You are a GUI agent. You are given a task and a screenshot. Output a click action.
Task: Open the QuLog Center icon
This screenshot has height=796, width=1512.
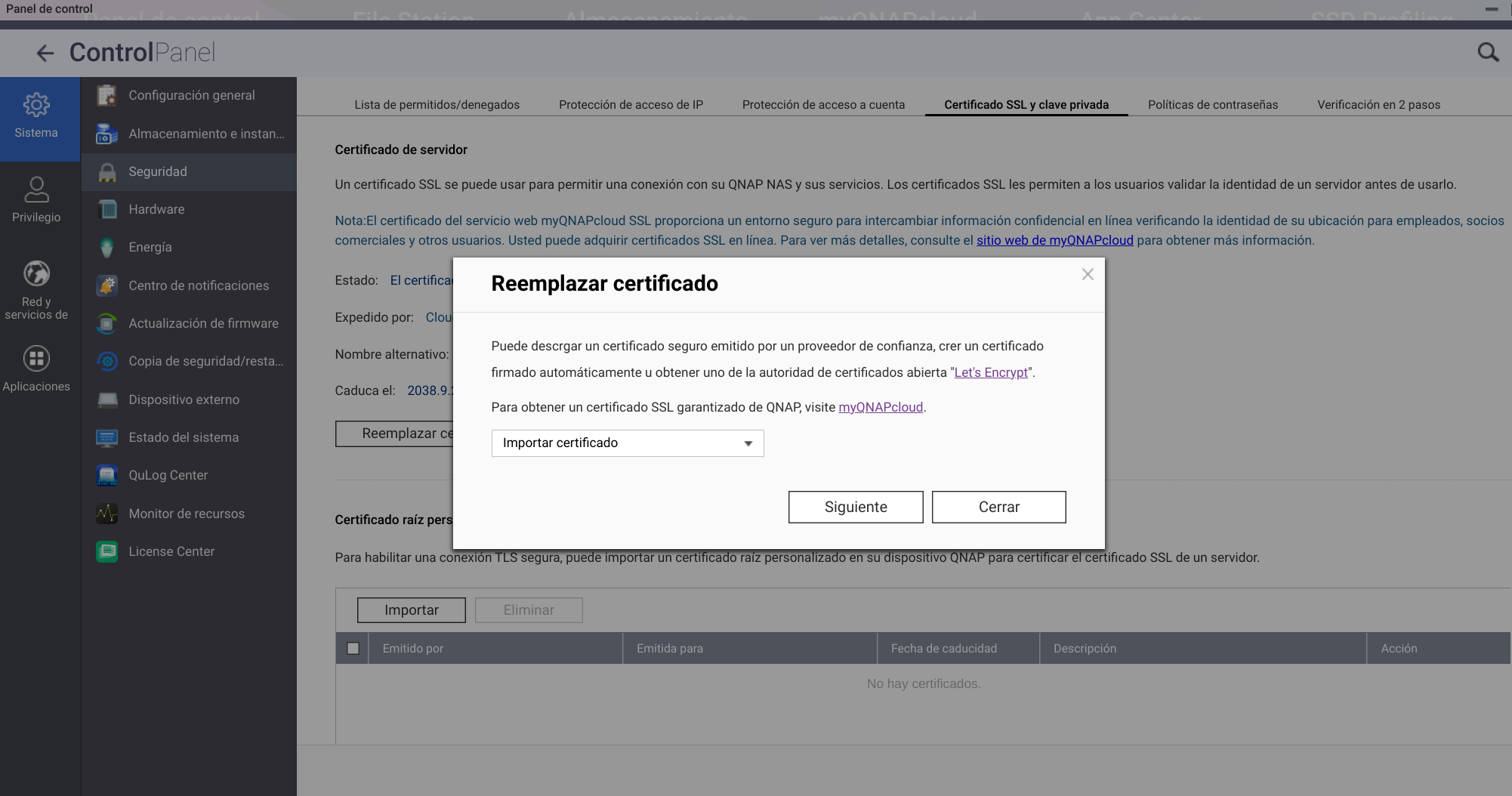pos(107,475)
